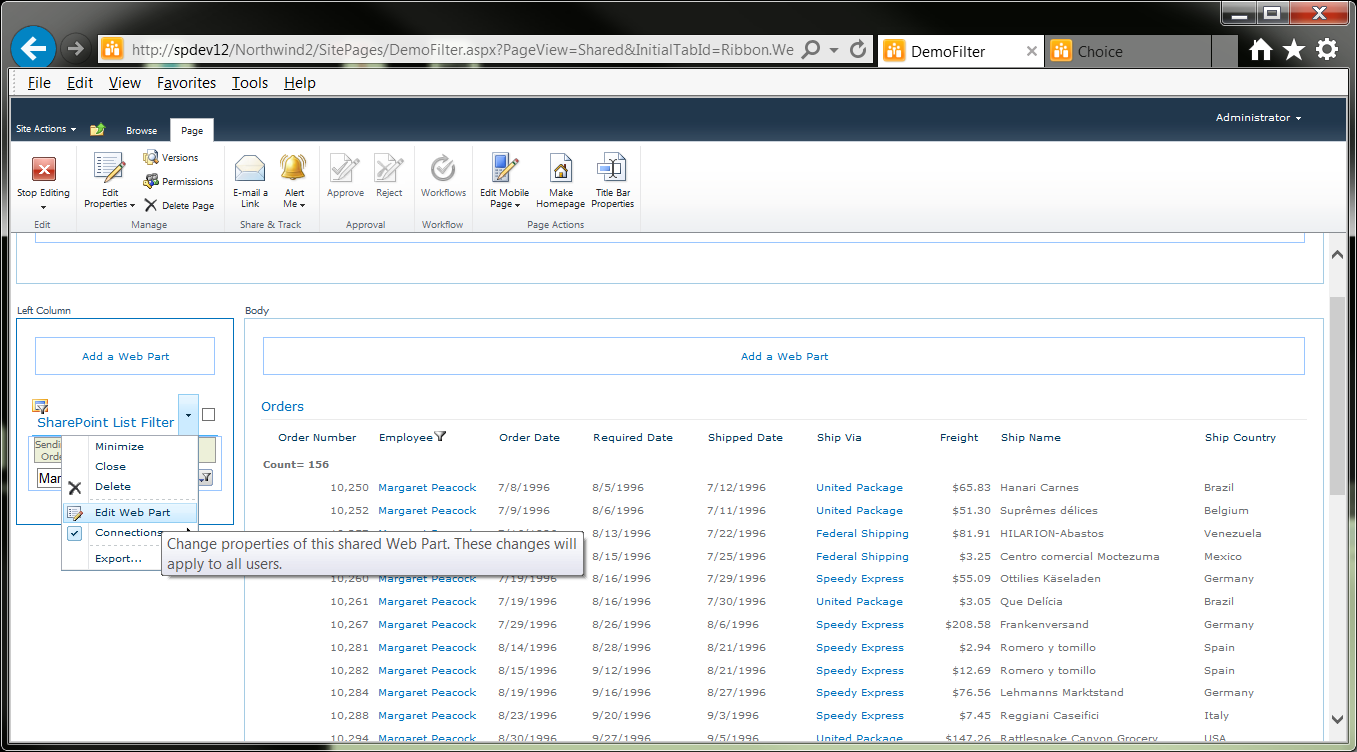
Task: Click the Ship Name column header
Action: [x=1031, y=438]
